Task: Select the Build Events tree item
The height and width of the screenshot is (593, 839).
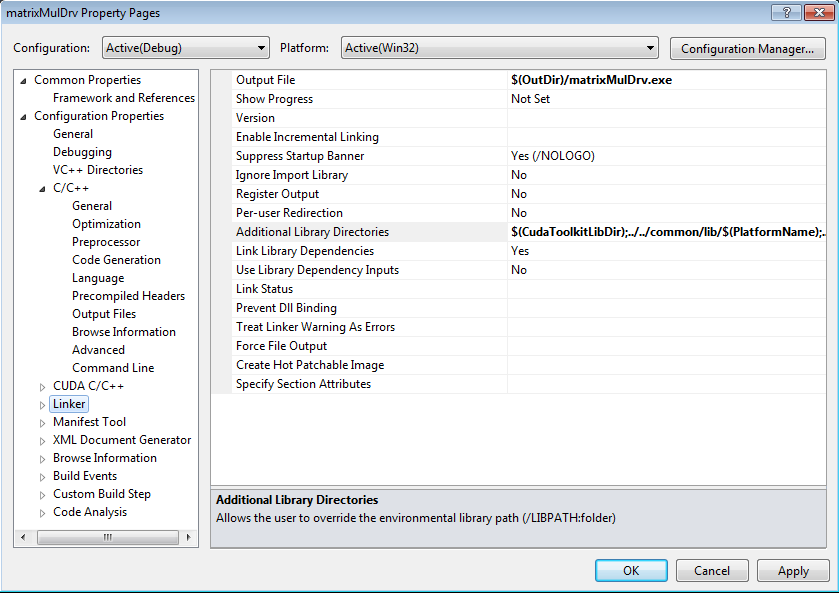Action: pyautogui.click(x=84, y=476)
